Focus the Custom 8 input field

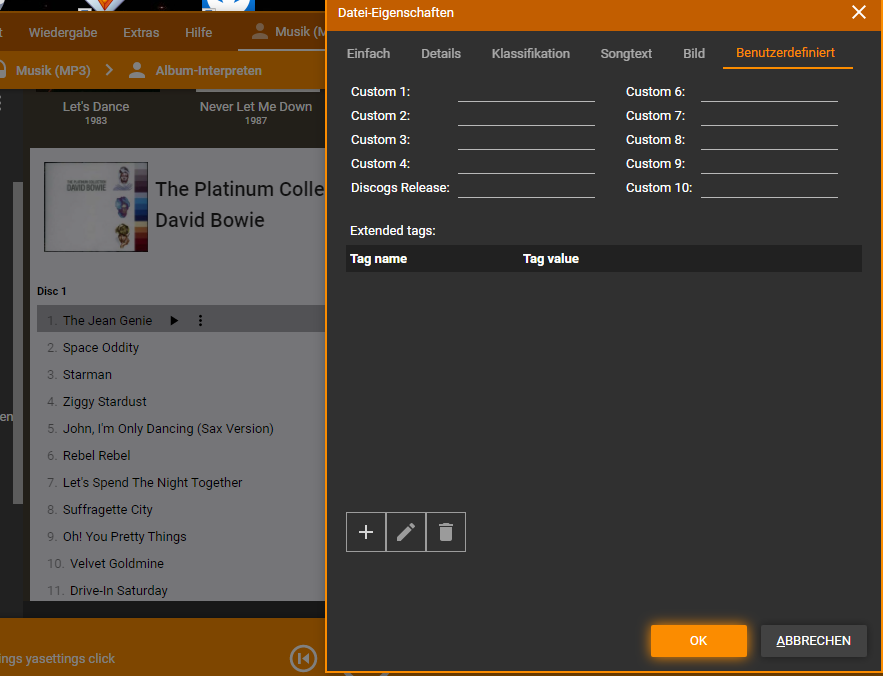(x=769, y=140)
